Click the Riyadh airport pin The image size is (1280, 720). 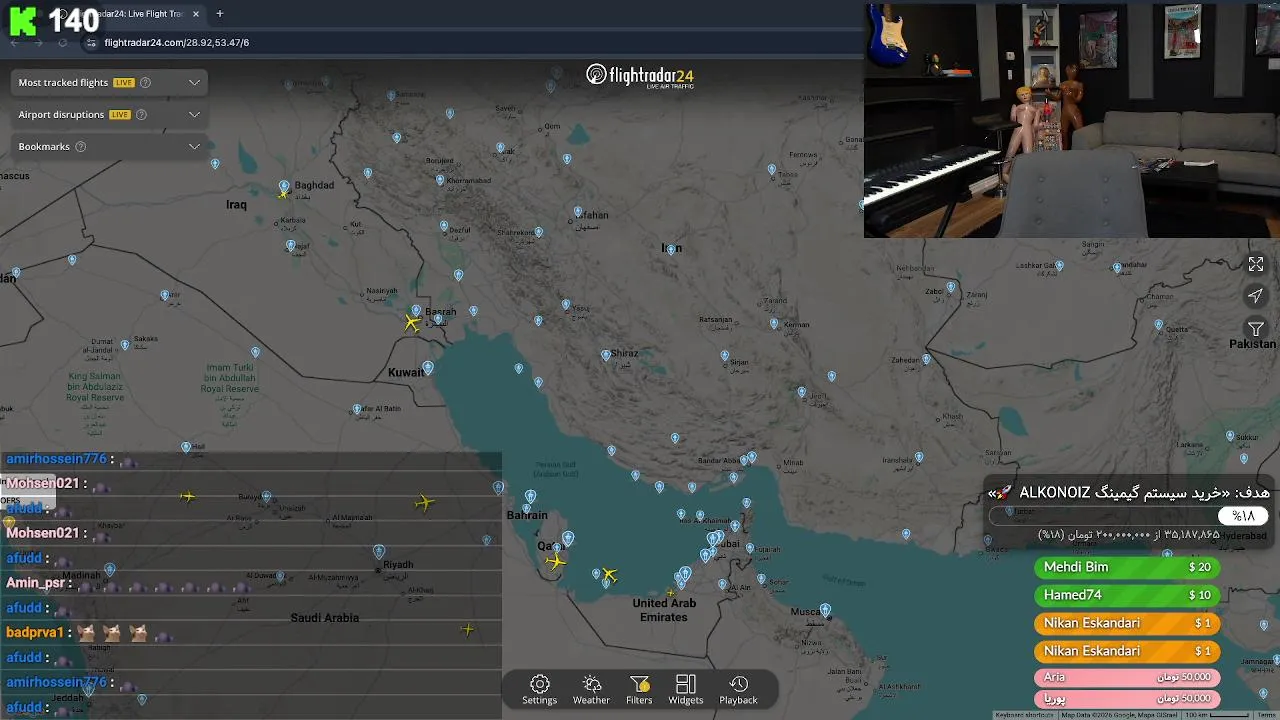tap(379, 551)
